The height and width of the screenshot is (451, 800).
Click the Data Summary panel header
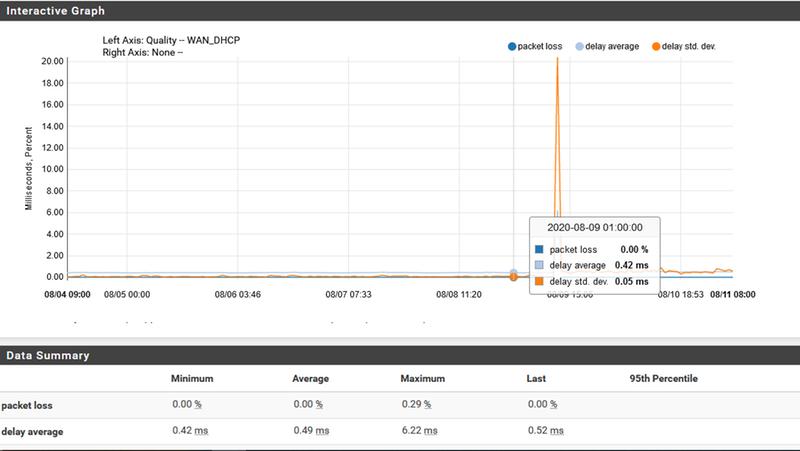click(400, 356)
